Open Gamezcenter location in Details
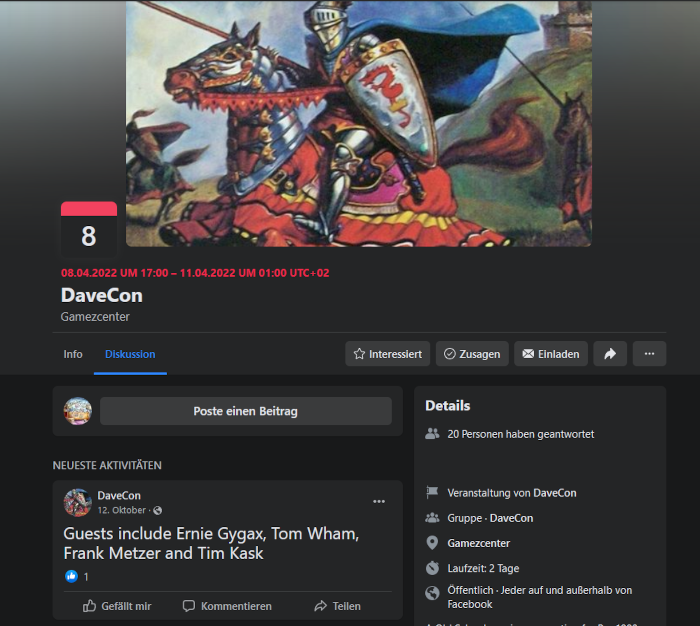The width and height of the screenshot is (700, 626). click(479, 543)
